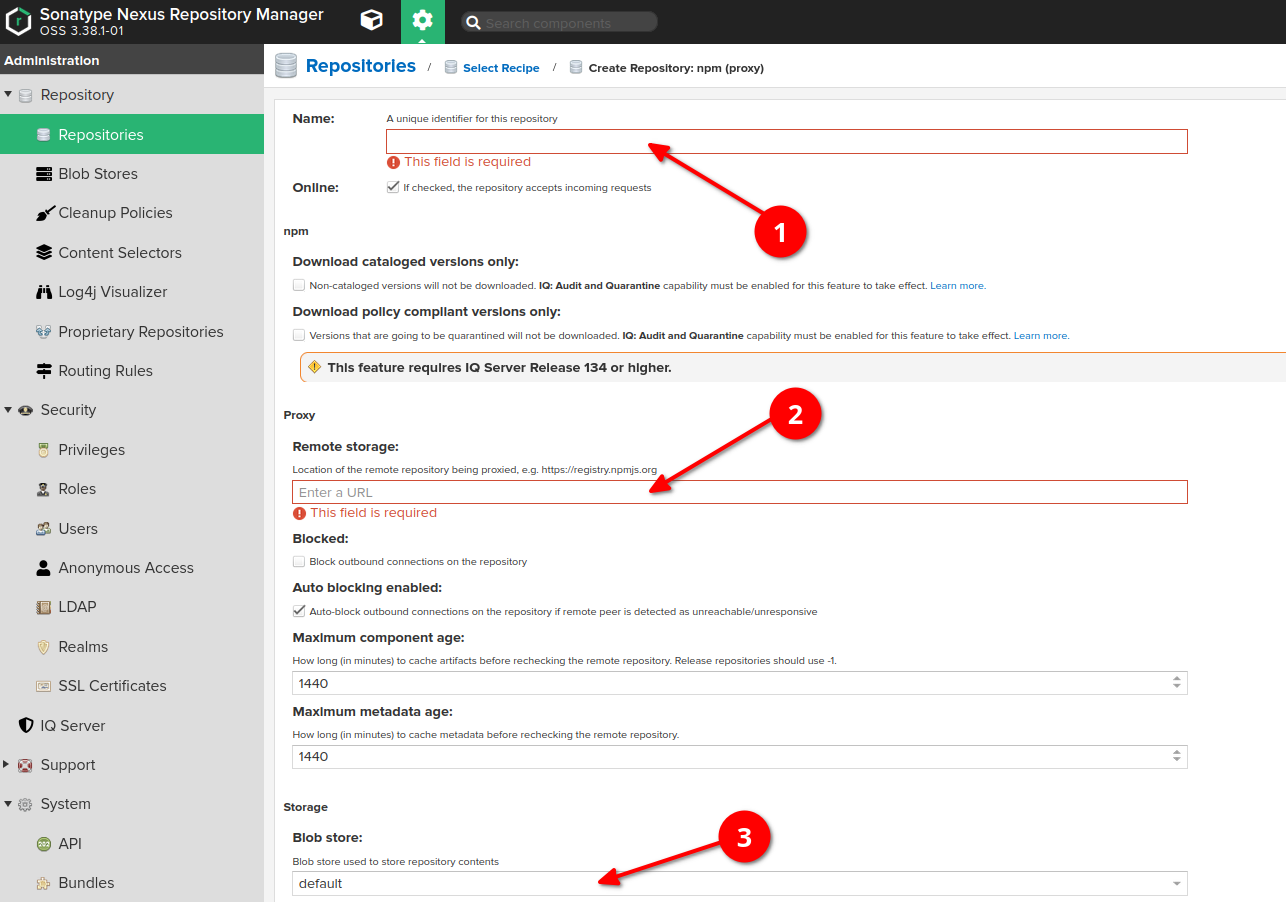This screenshot has height=902, width=1286.
Task: Open the Administration gear icon in header
Action: tap(423, 20)
